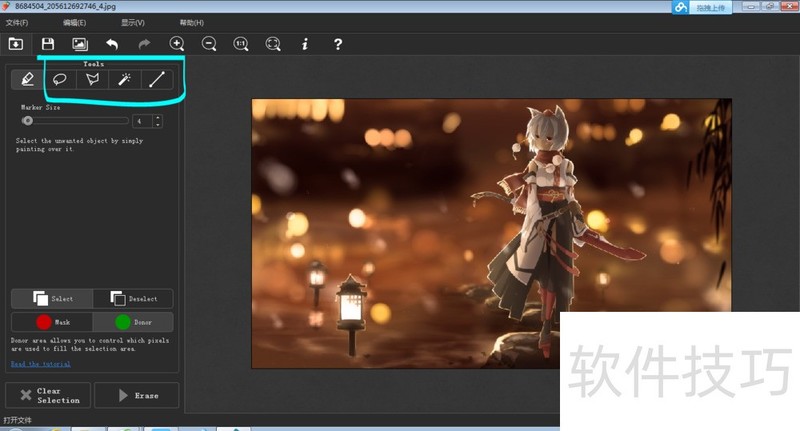Viewport: 800px width, 431px height.
Task: Click the fit to window zoom icon
Action: [273, 44]
